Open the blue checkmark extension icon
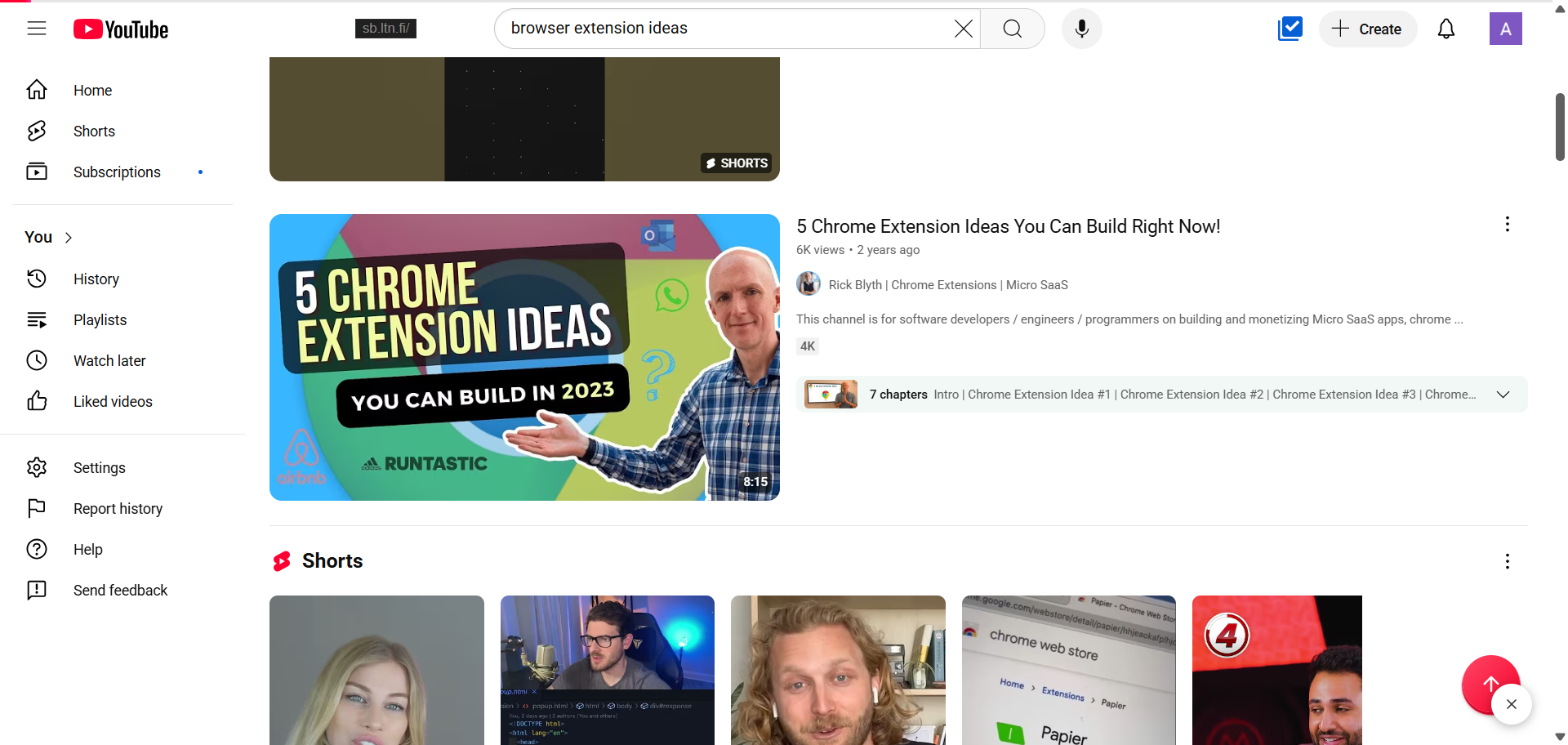This screenshot has height=745, width=1568. point(1290,29)
